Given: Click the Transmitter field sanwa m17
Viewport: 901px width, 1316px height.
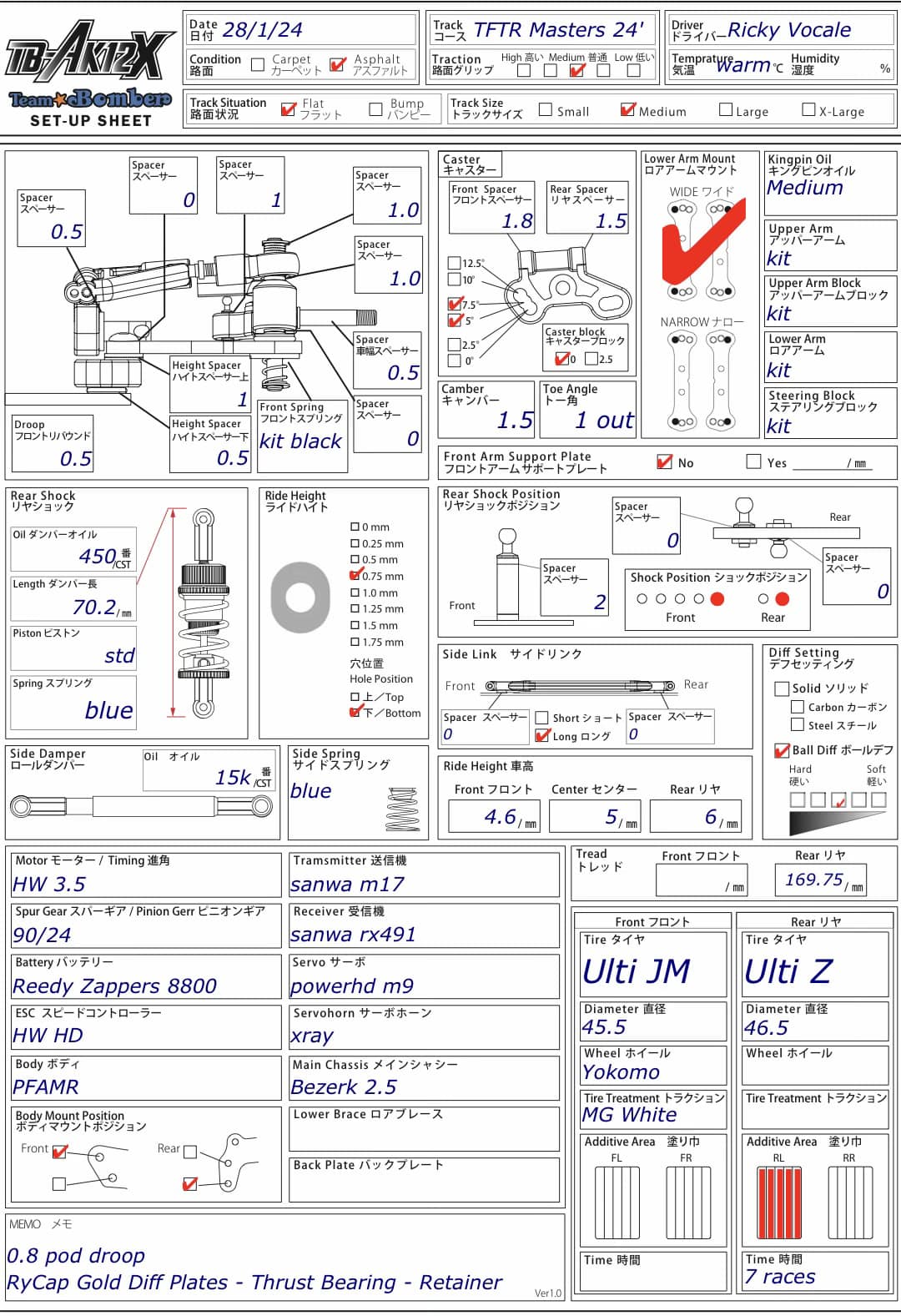Looking at the screenshot, I should click(x=424, y=875).
